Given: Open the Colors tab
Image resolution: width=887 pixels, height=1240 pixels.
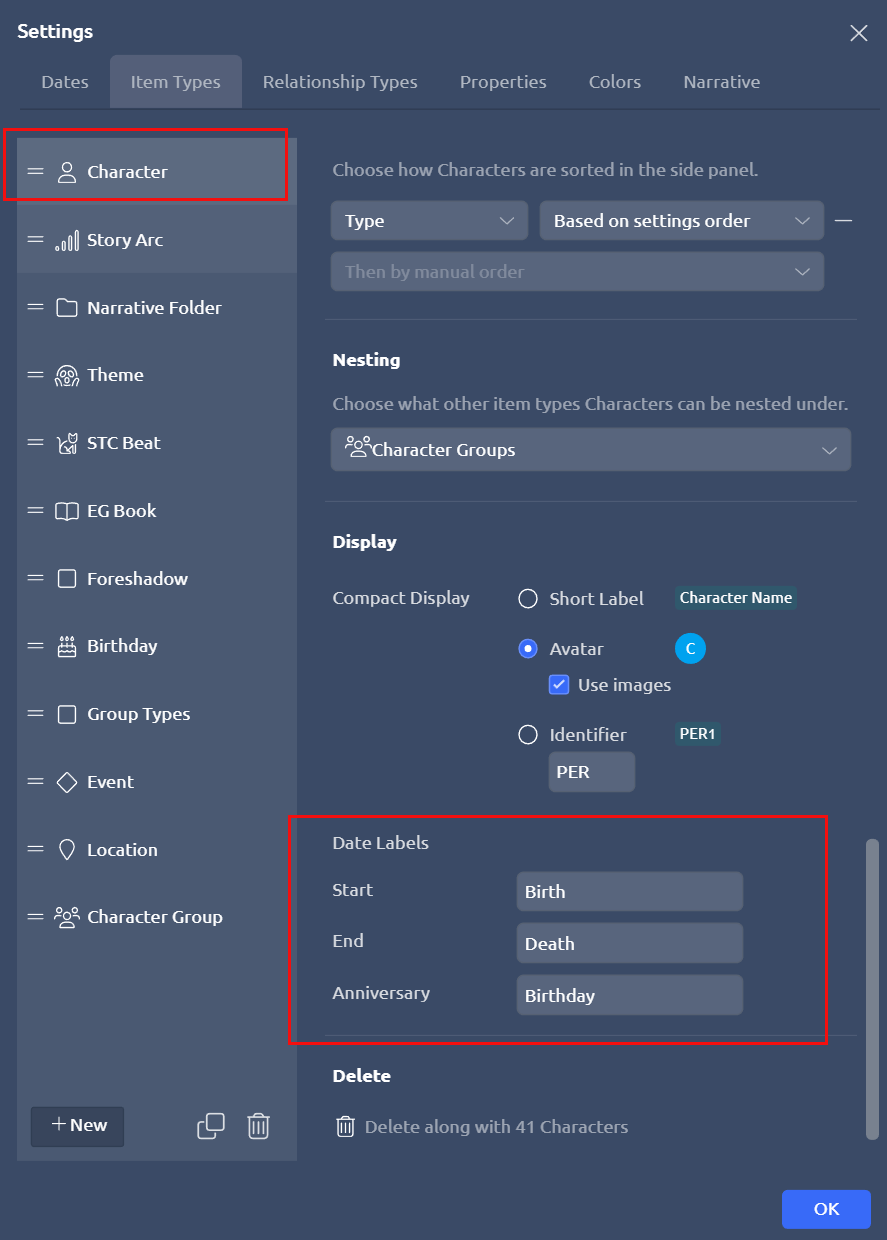Looking at the screenshot, I should 614,82.
